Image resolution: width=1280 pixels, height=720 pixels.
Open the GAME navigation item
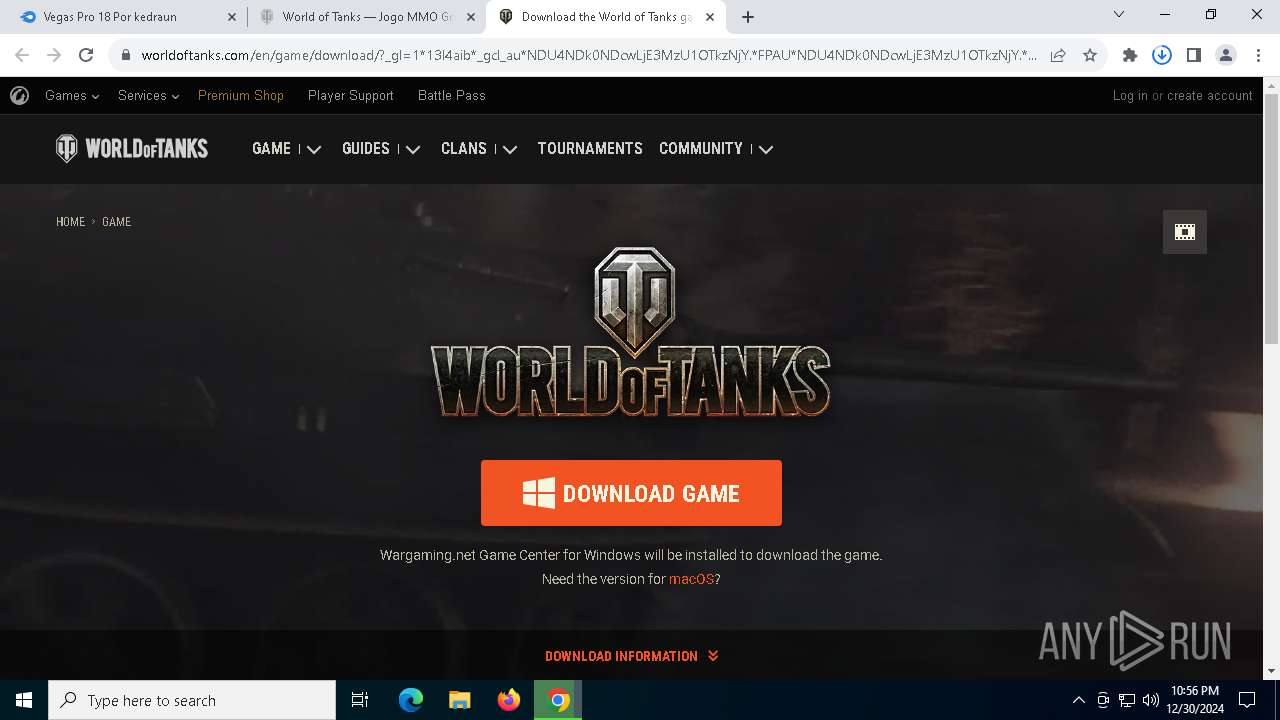coord(271,149)
